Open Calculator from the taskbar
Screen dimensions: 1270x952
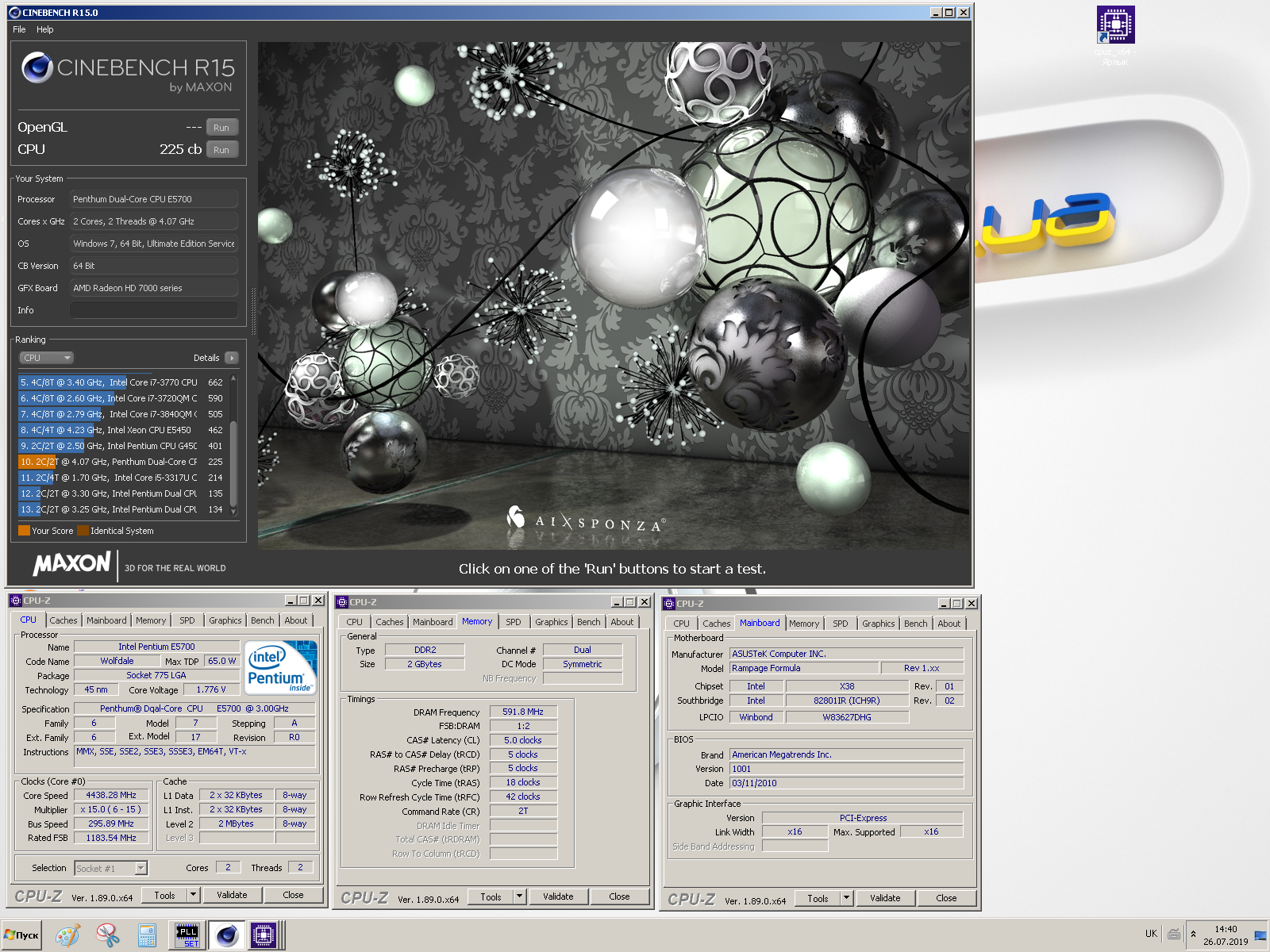(147, 935)
